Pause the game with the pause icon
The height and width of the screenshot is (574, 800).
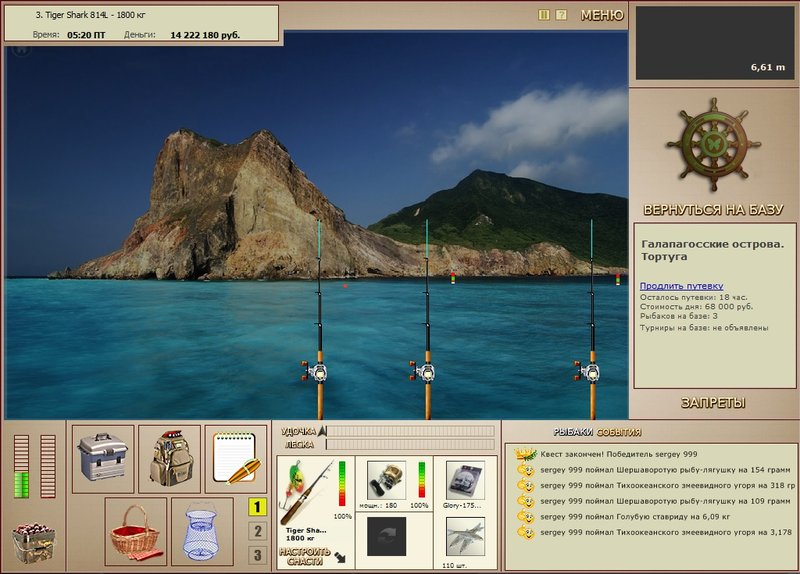pyautogui.click(x=544, y=15)
